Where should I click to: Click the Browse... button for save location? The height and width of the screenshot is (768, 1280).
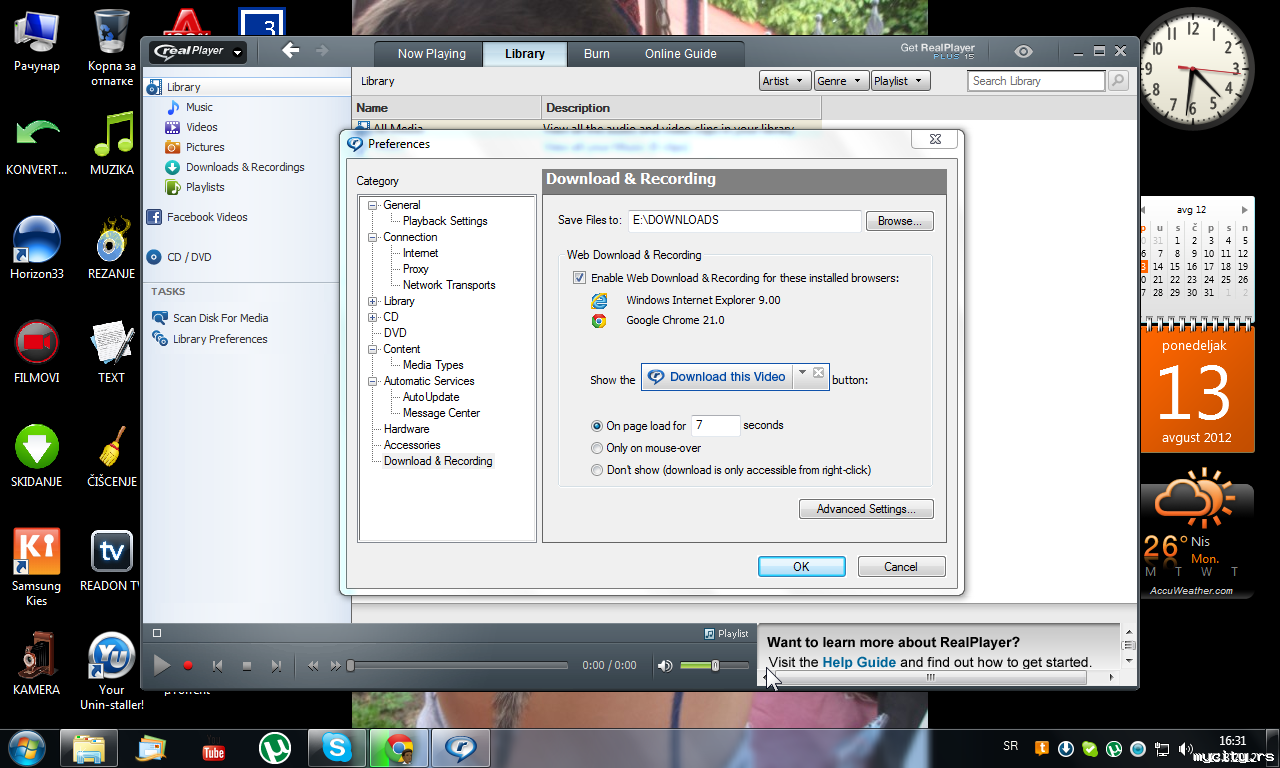click(x=900, y=221)
